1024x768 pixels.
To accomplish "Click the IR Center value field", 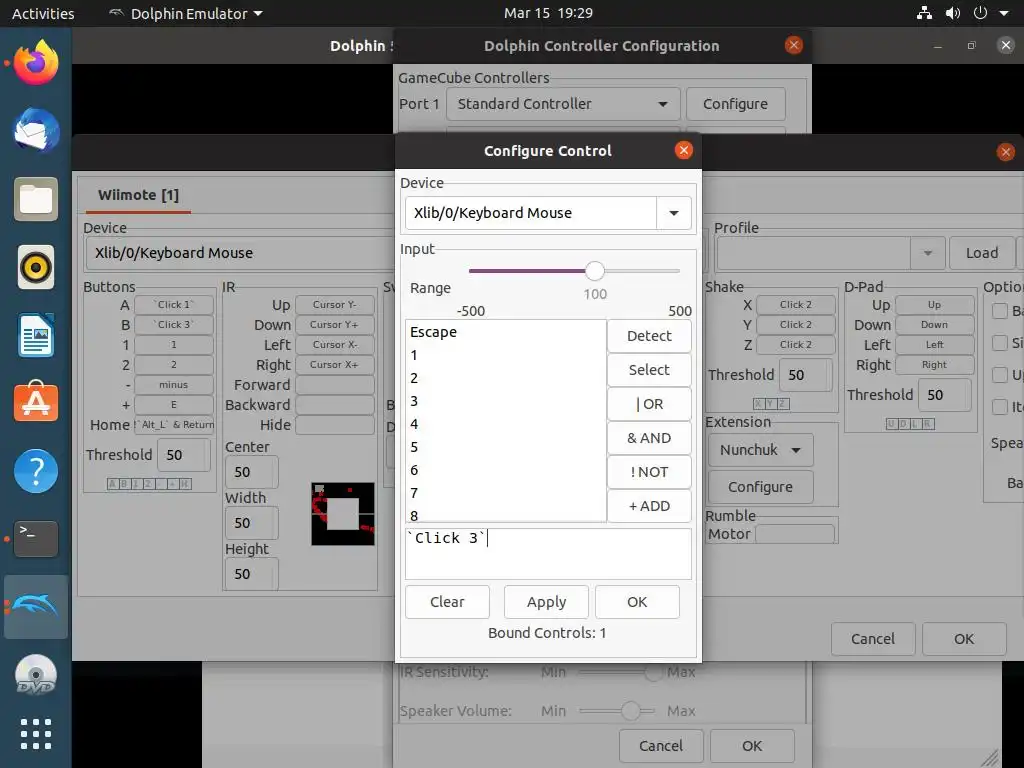I will point(251,472).
